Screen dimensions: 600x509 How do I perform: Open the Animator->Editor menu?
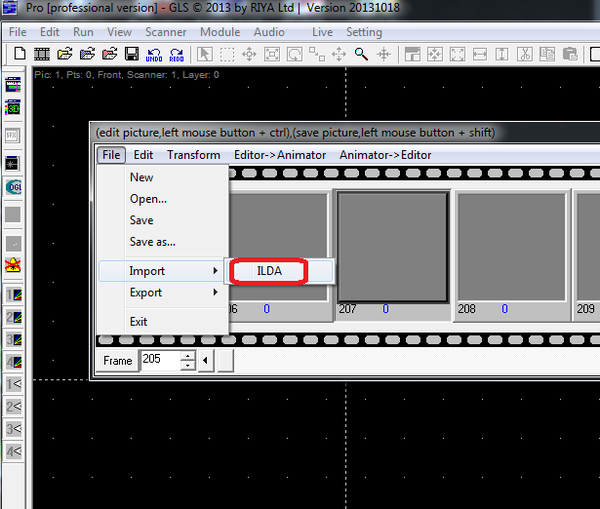(x=385, y=155)
